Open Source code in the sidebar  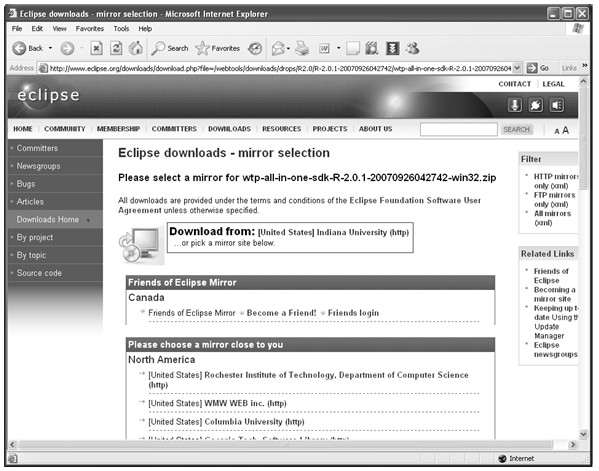tap(39, 273)
